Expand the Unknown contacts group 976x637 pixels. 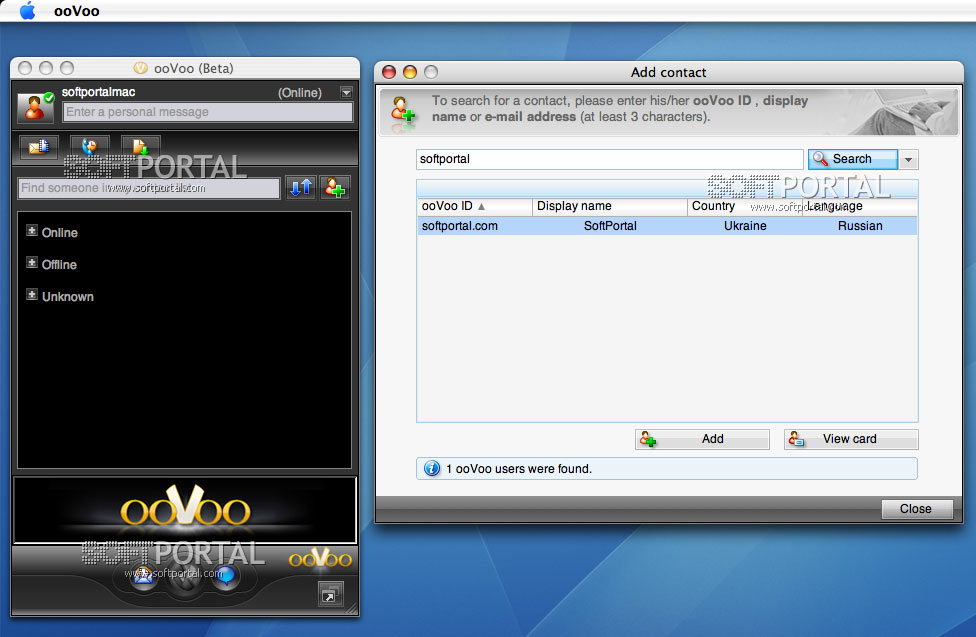[x=32, y=295]
